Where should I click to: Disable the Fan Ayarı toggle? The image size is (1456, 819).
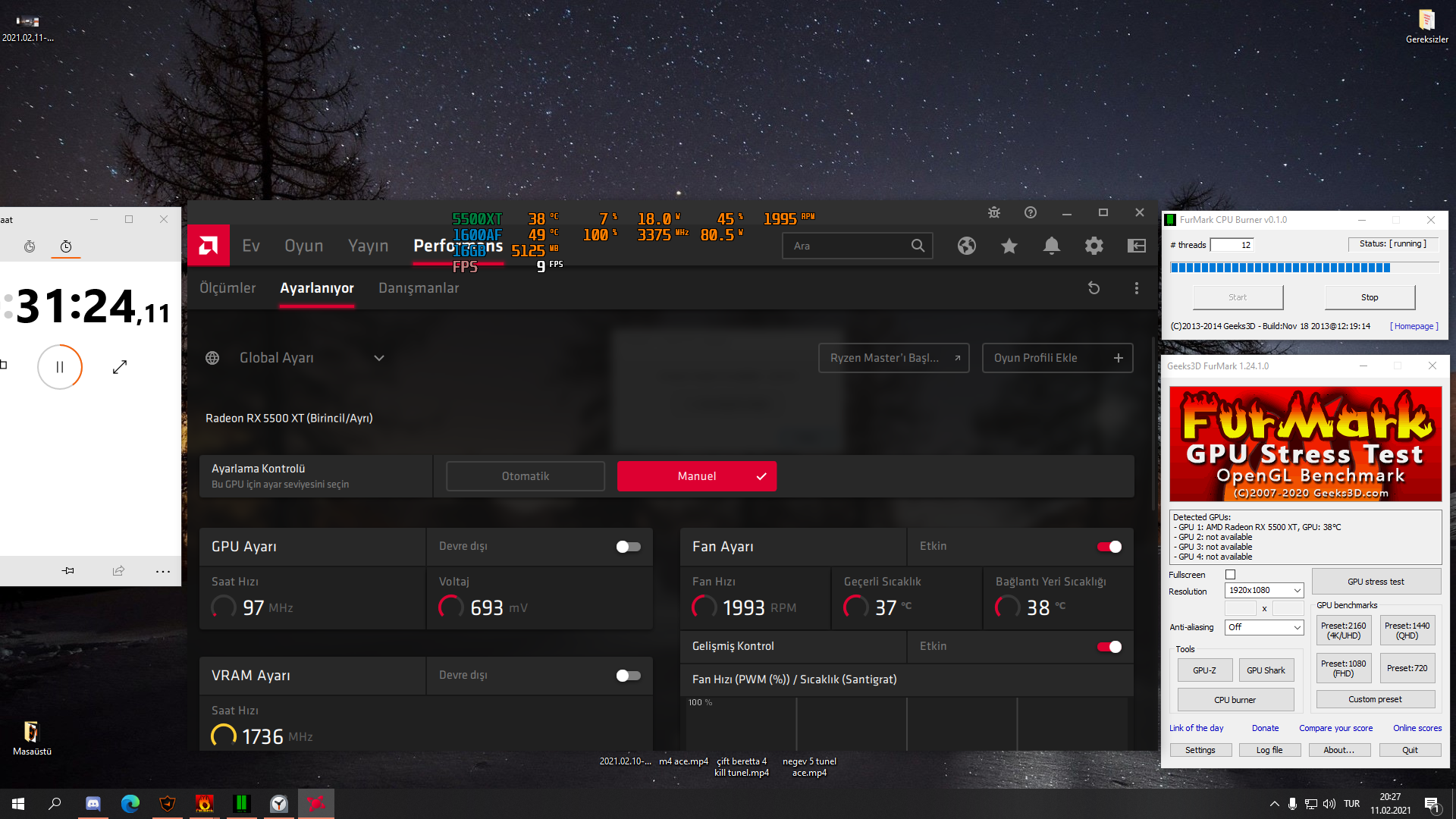click(x=1109, y=547)
